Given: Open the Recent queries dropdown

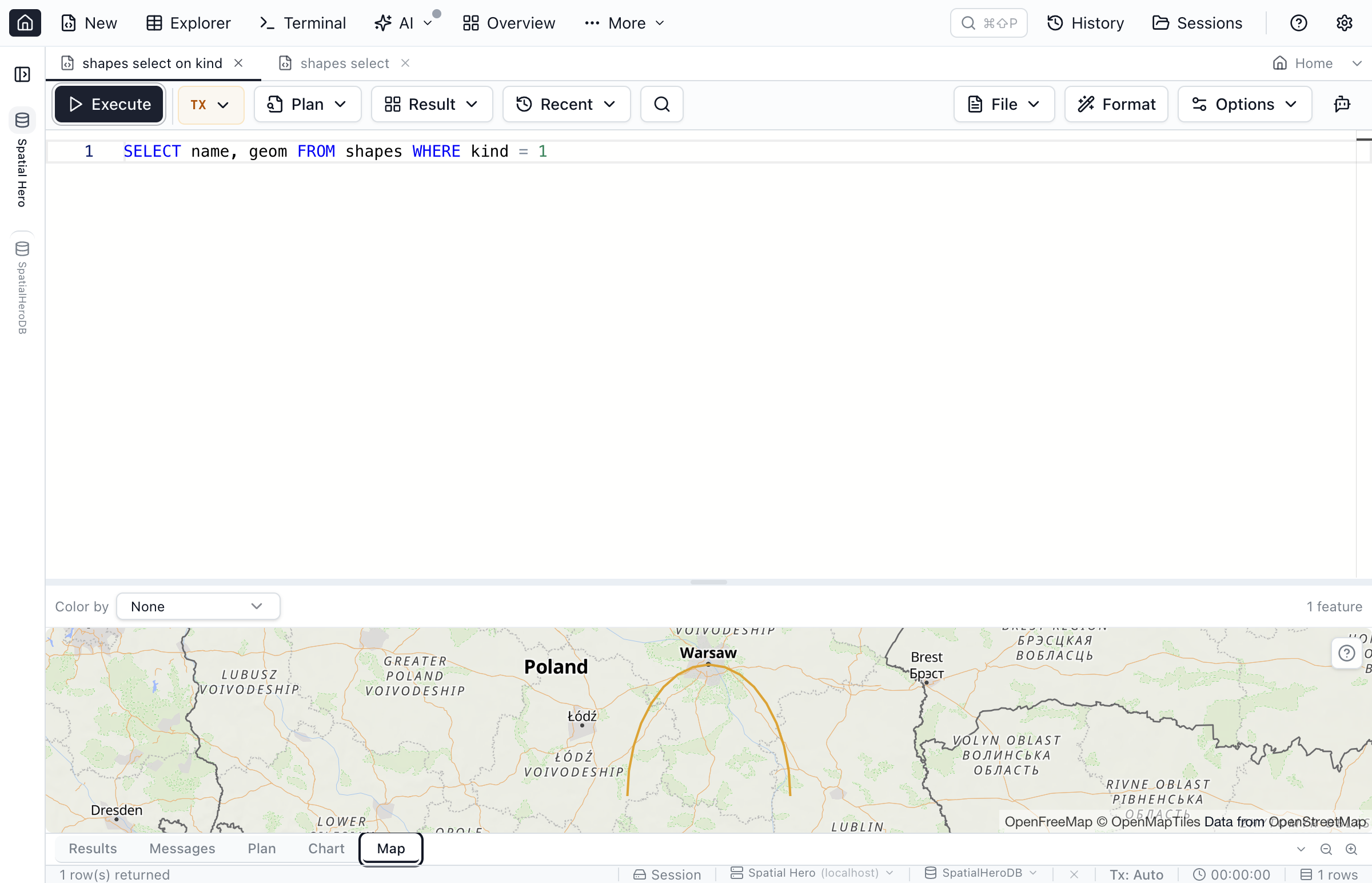Looking at the screenshot, I should pyautogui.click(x=566, y=104).
